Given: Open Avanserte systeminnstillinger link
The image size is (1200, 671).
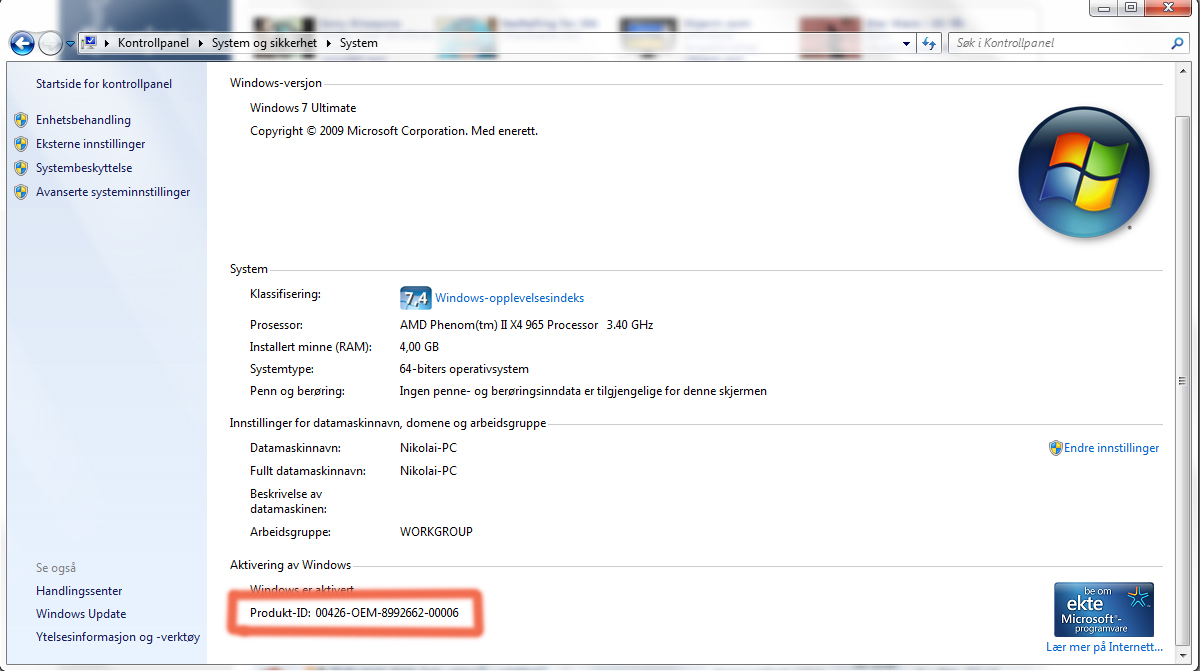Looking at the screenshot, I should pyautogui.click(x=113, y=192).
